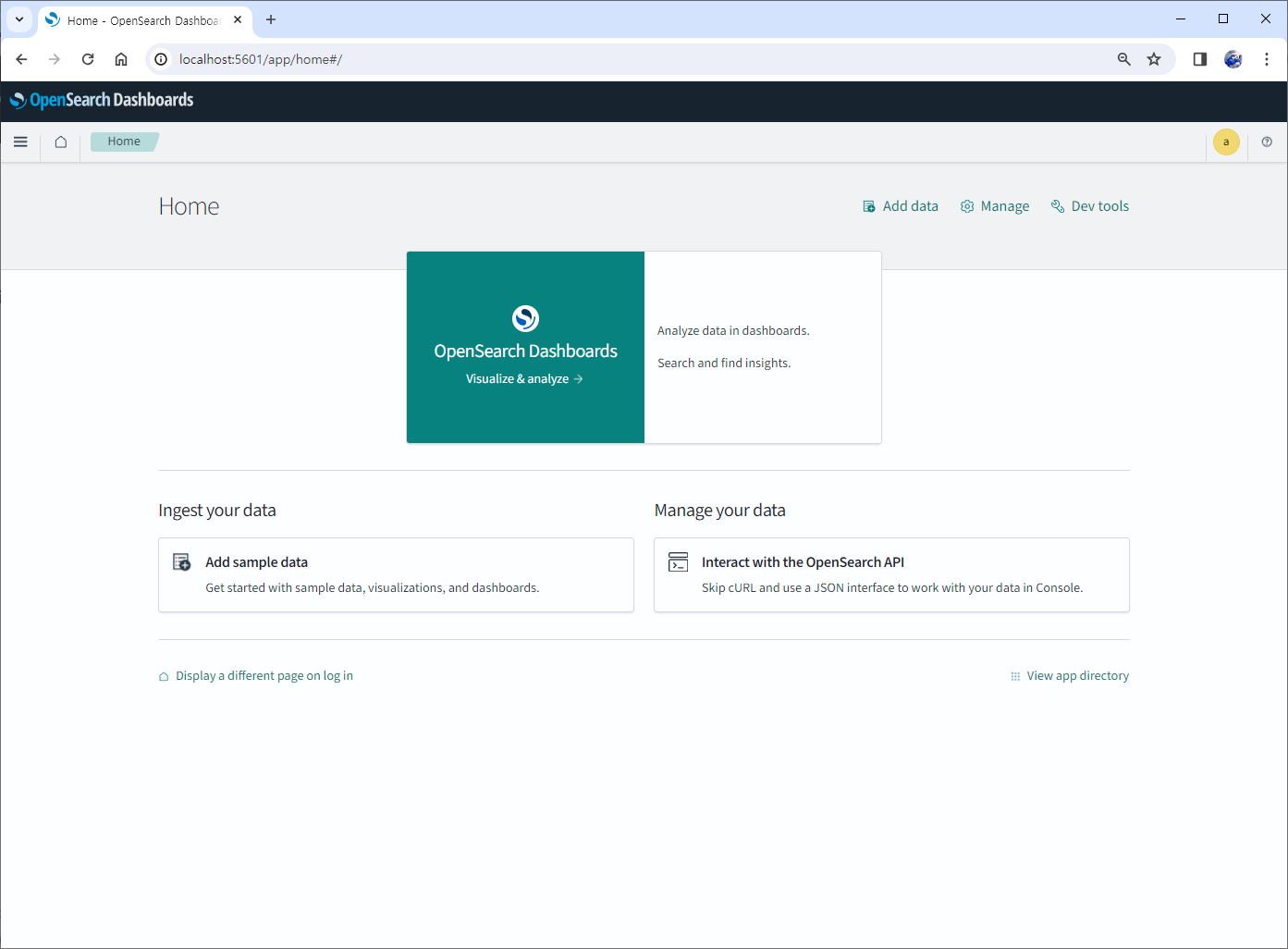
Task: Toggle the browser side panel icon
Action: point(1200,59)
